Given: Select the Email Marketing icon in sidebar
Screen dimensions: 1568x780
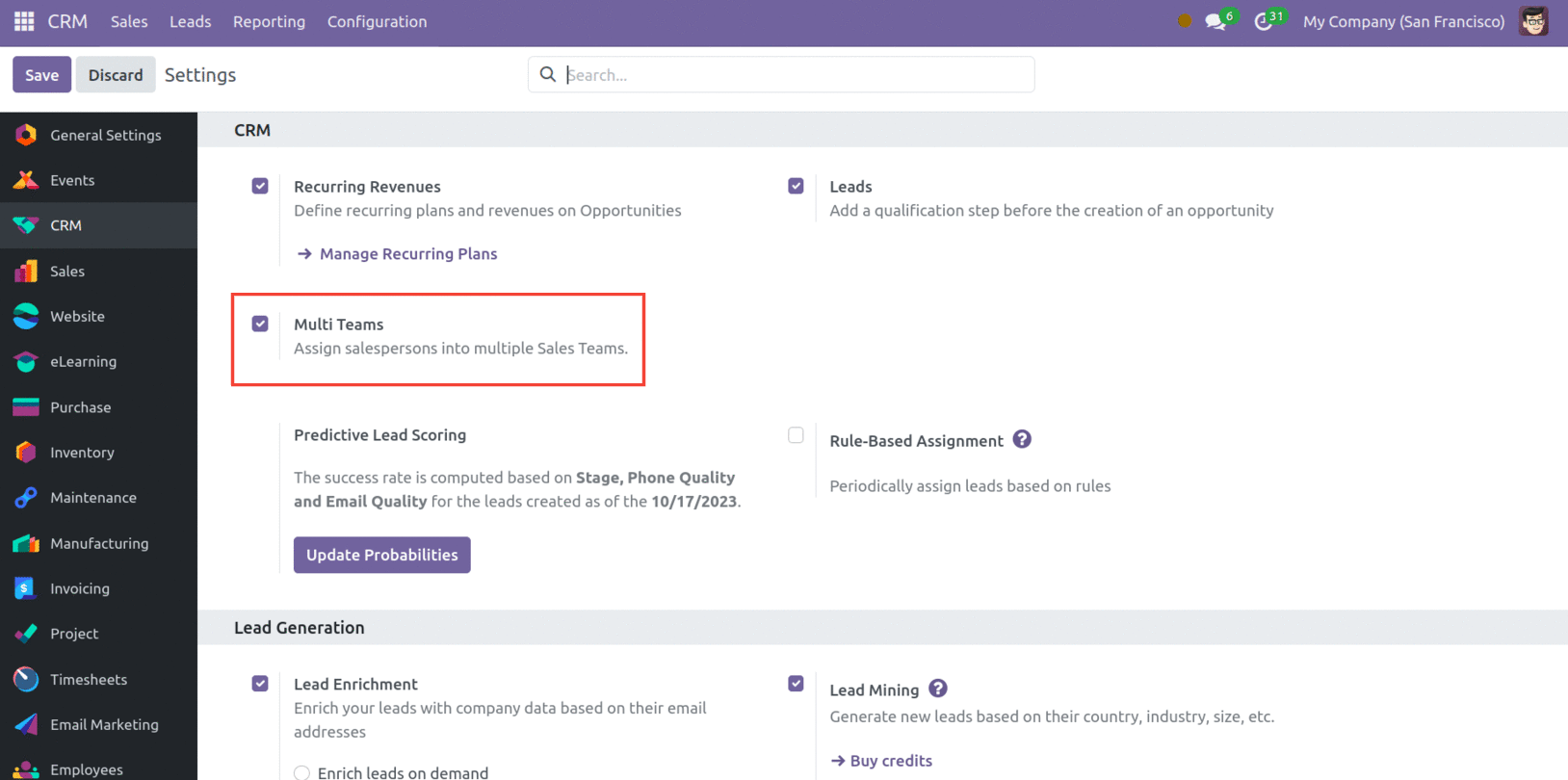Looking at the screenshot, I should (26, 724).
